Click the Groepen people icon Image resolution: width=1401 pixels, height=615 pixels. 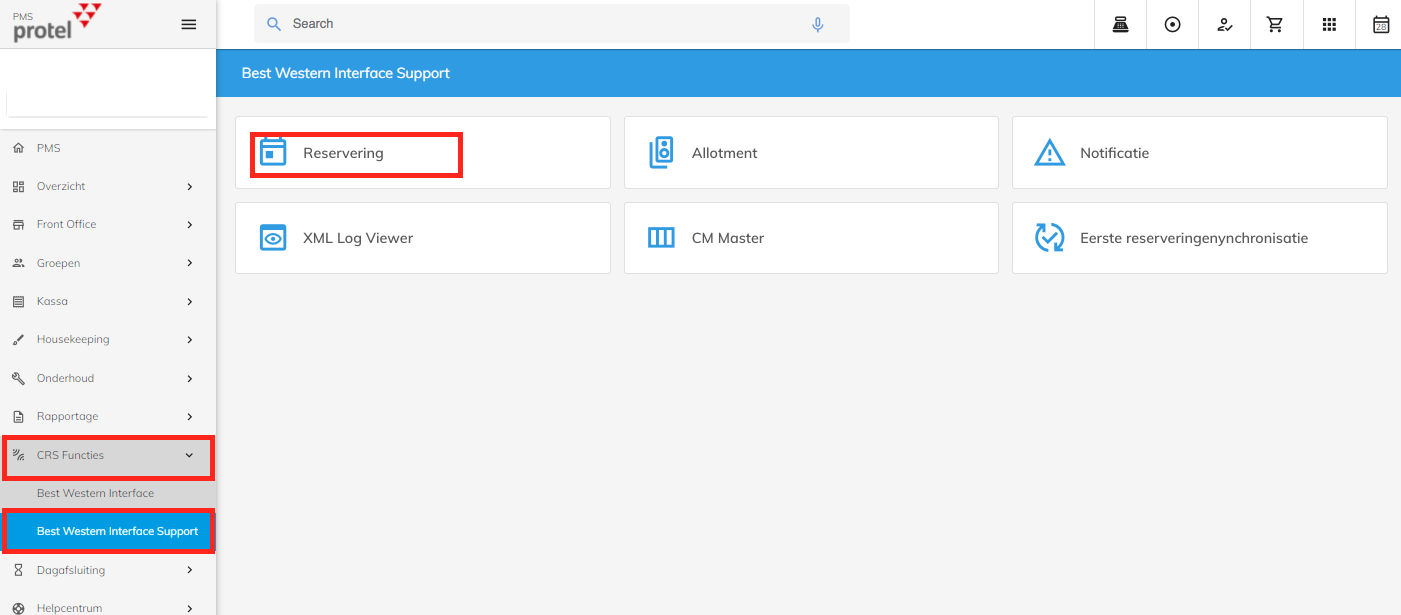click(x=18, y=263)
